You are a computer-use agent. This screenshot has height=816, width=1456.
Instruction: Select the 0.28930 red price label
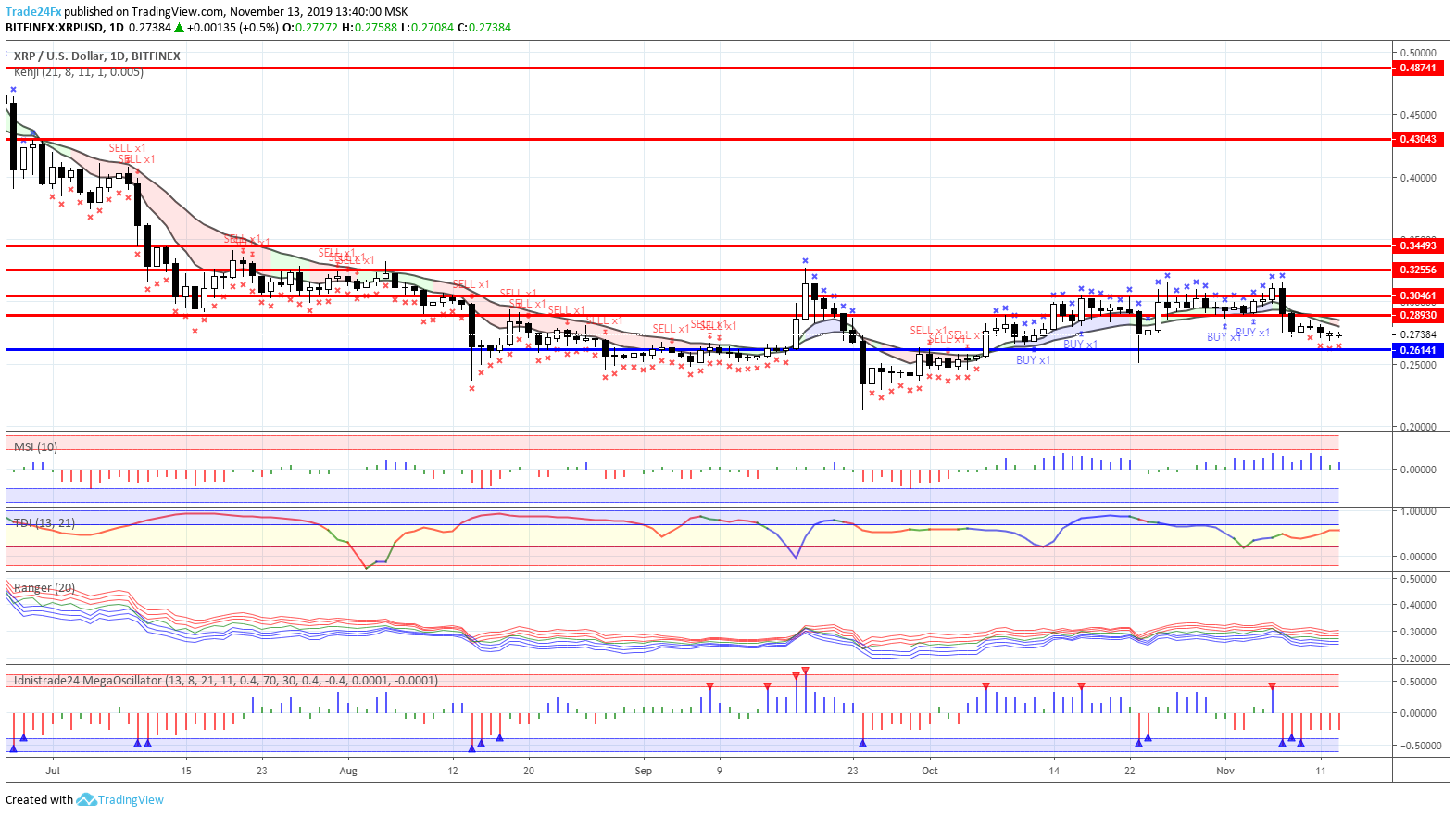click(x=1418, y=316)
